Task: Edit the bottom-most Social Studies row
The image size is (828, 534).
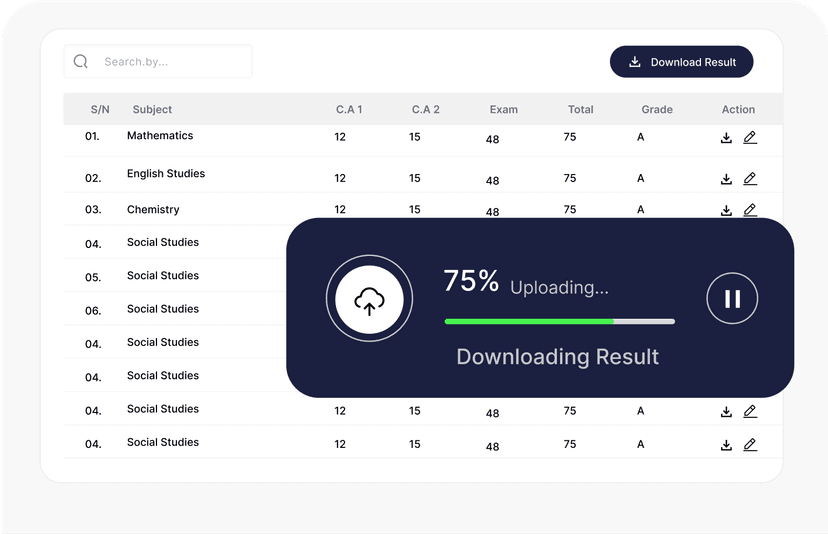Action: [750, 444]
